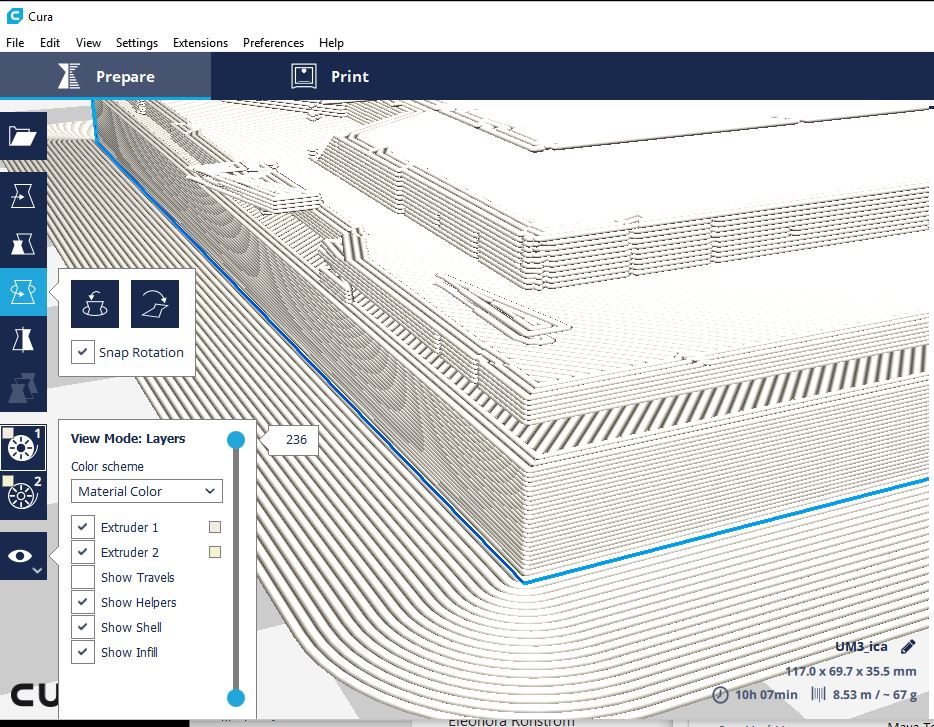Click Extruder 1 color swatch
This screenshot has width=934, height=727.
pos(215,527)
